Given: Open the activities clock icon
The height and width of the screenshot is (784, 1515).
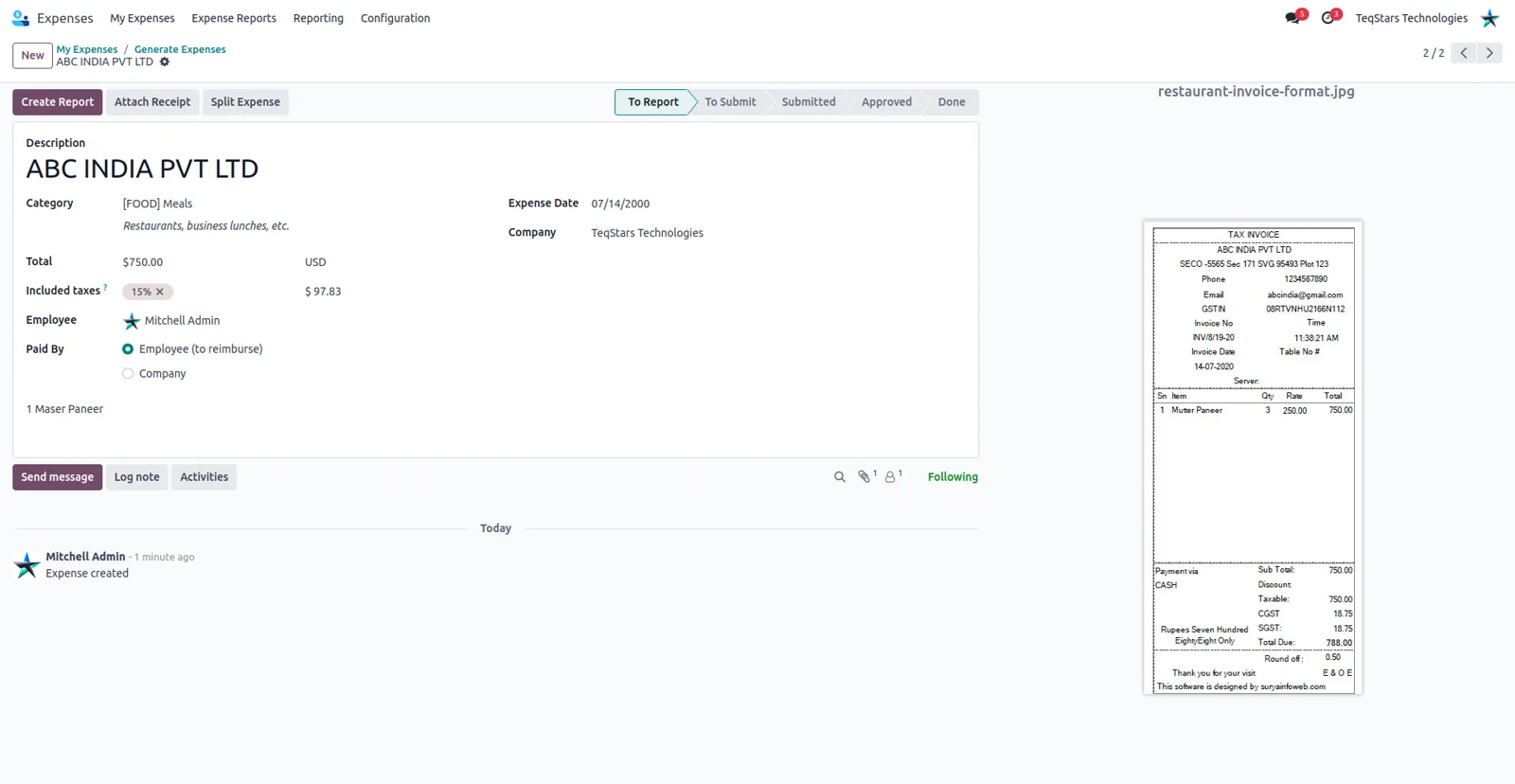Looking at the screenshot, I should coord(1328,18).
